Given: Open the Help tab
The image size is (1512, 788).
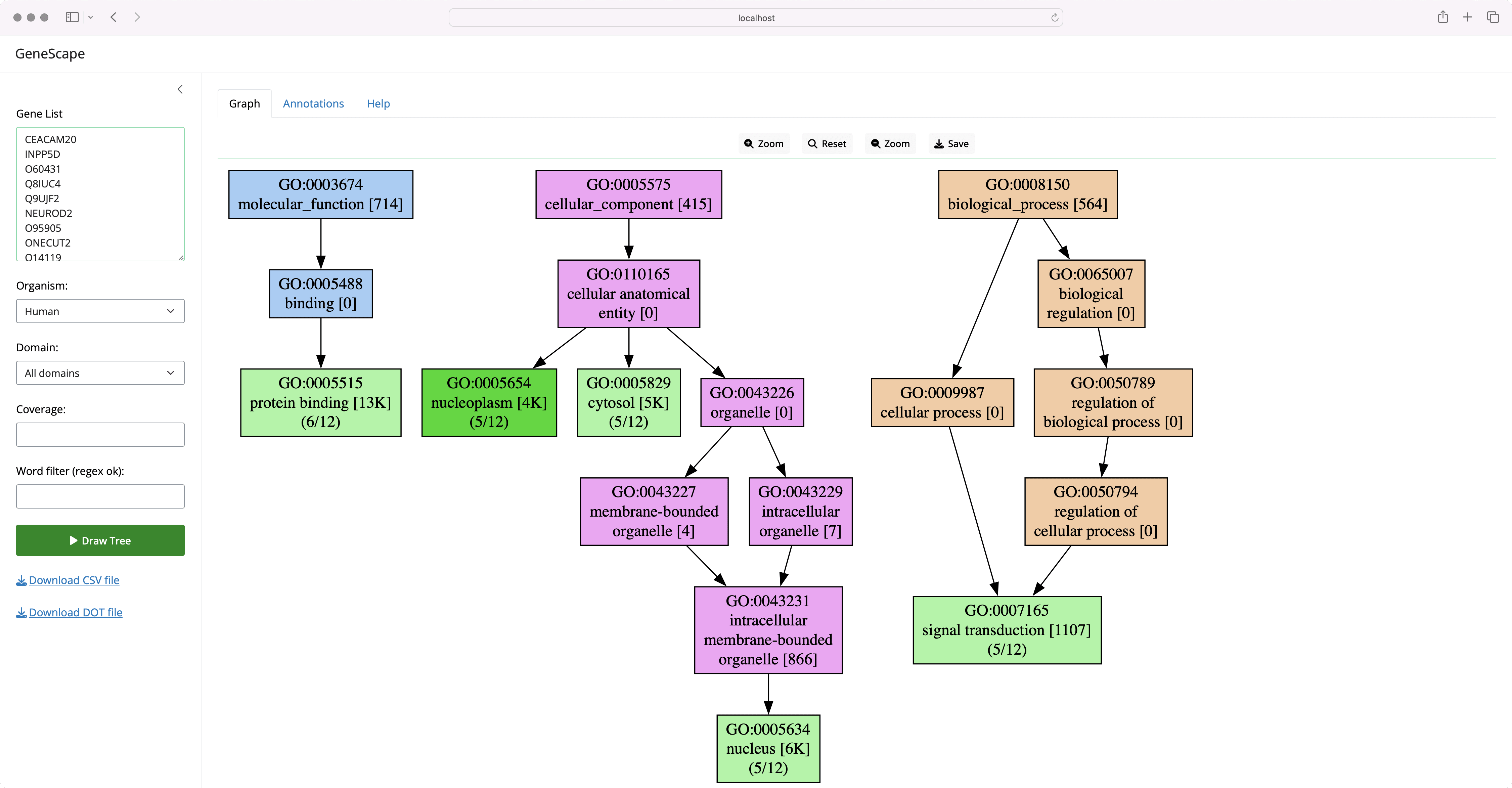Looking at the screenshot, I should coord(378,103).
